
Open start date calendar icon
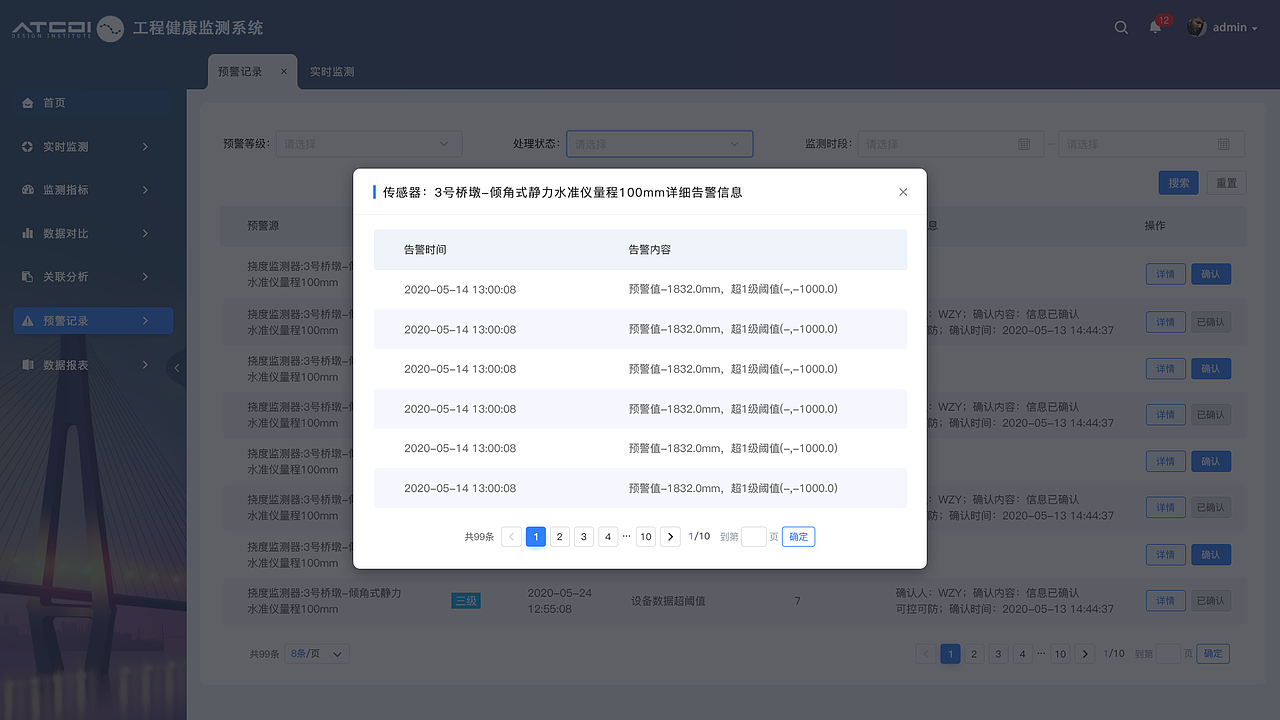coord(1024,144)
